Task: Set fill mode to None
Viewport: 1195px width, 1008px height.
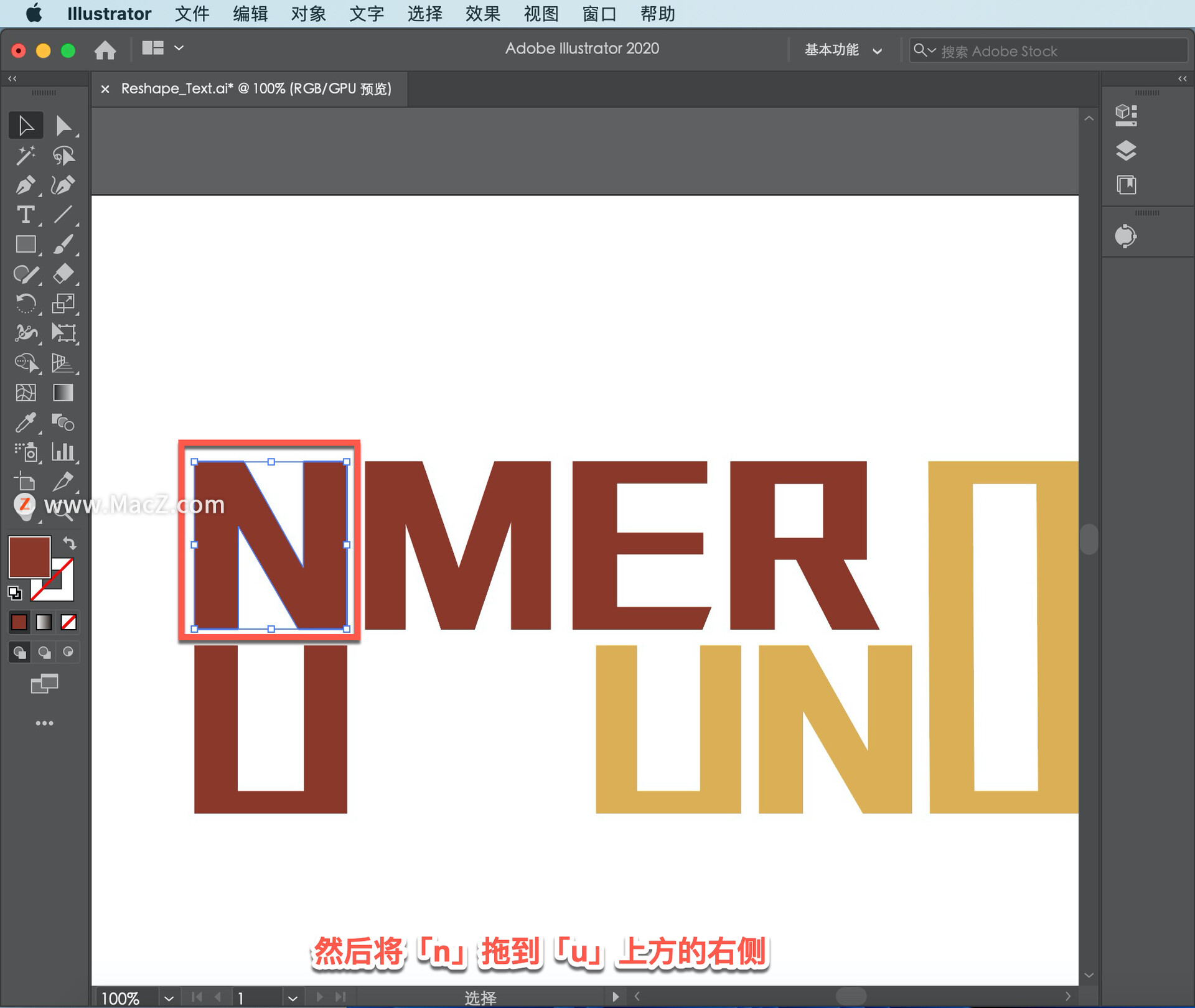Action: click(68, 622)
